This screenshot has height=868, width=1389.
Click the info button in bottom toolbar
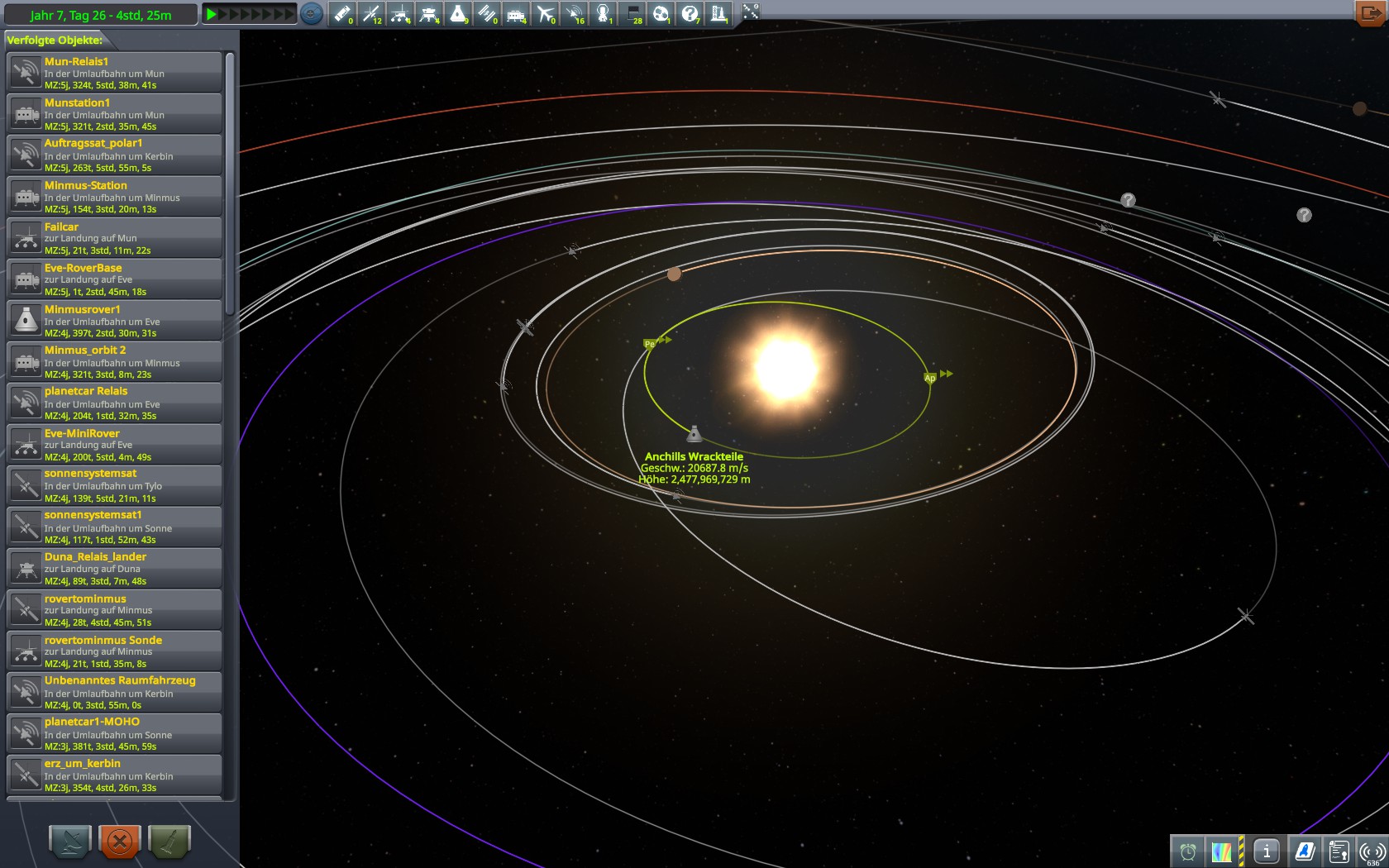1266,851
